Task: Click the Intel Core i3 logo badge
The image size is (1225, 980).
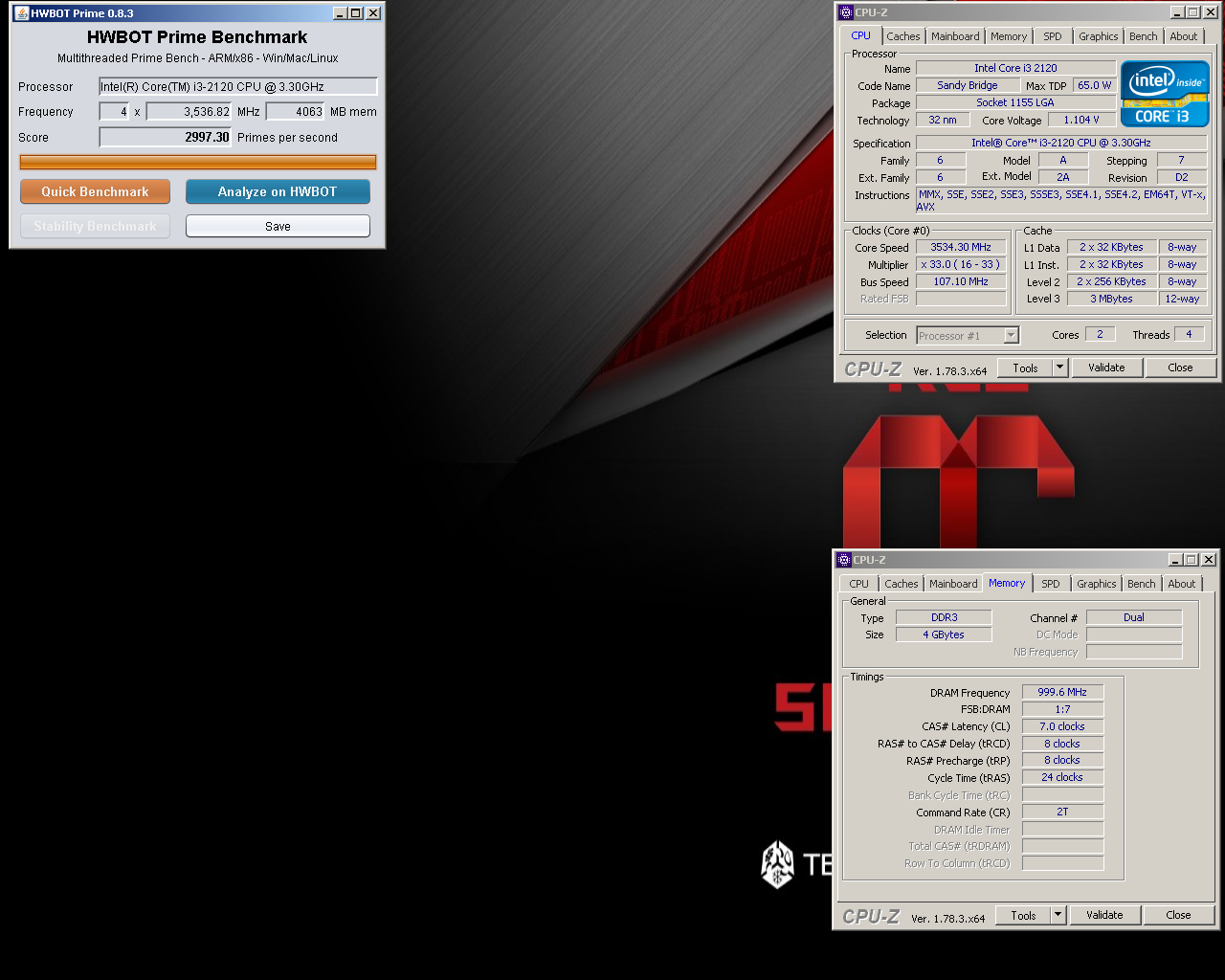Action: tap(1165, 94)
